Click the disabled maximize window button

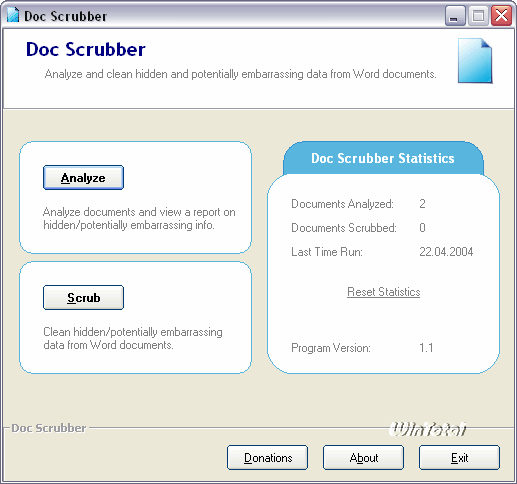[x=478, y=16]
